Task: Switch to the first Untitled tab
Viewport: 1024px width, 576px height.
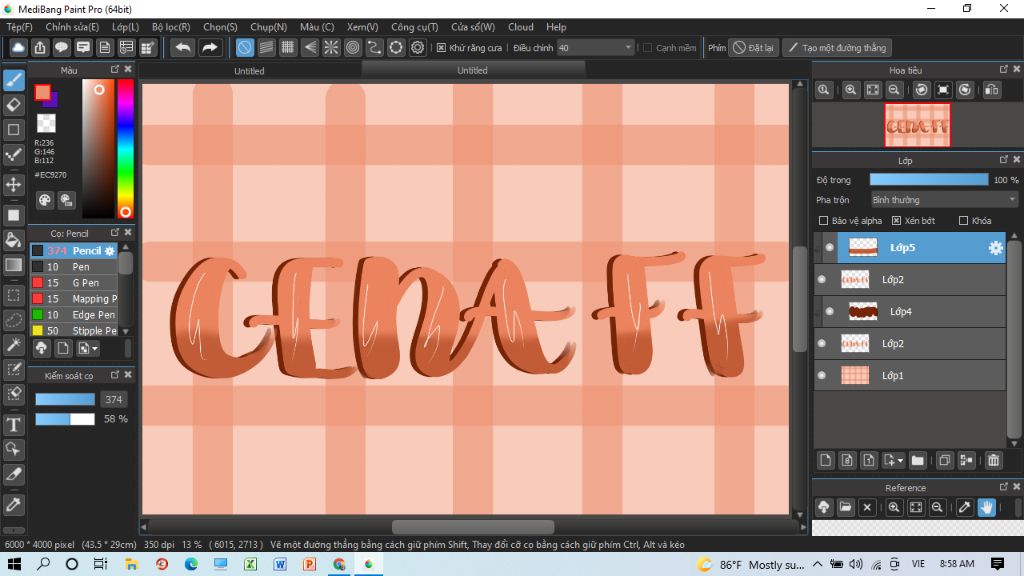Action: 249,71
